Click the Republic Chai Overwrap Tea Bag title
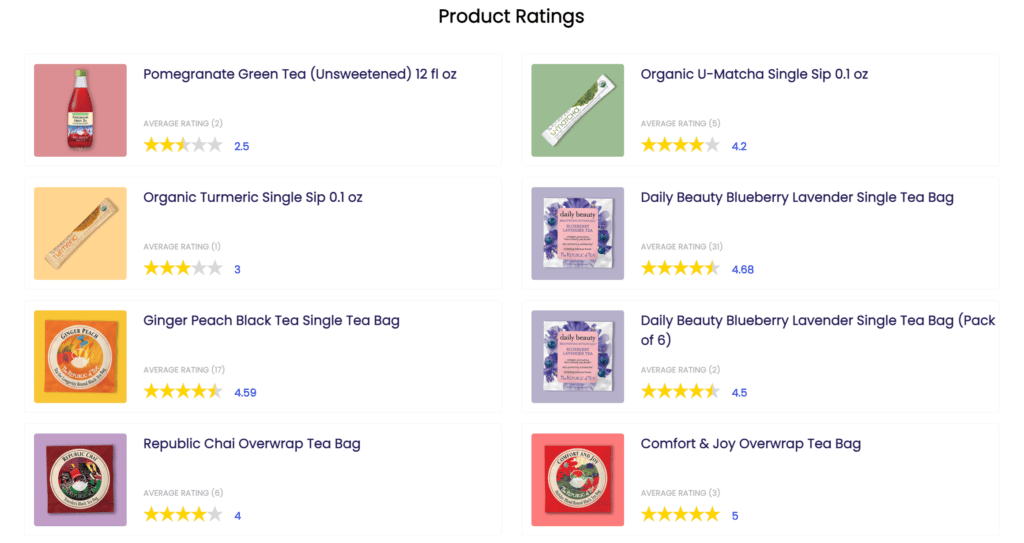This screenshot has width=1024, height=543. 252,443
